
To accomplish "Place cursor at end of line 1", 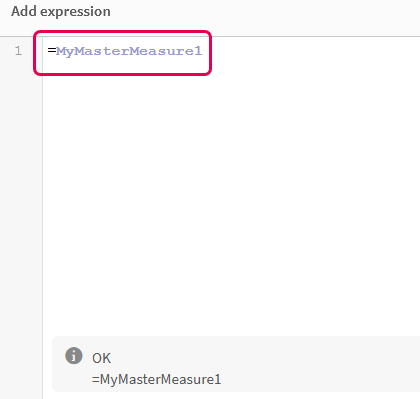I will (x=204, y=51).
